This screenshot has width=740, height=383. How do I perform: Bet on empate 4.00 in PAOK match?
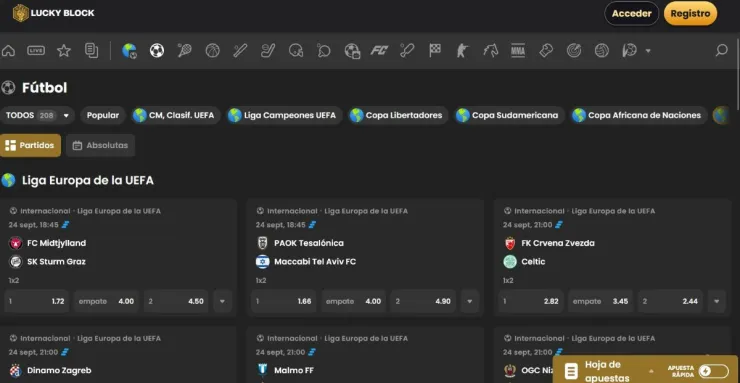353,301
